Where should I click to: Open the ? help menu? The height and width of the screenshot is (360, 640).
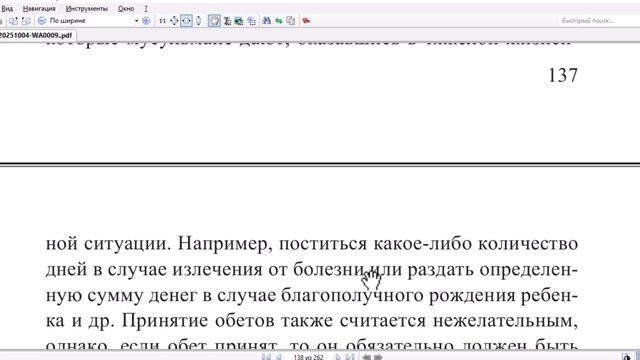pos(146,9)
